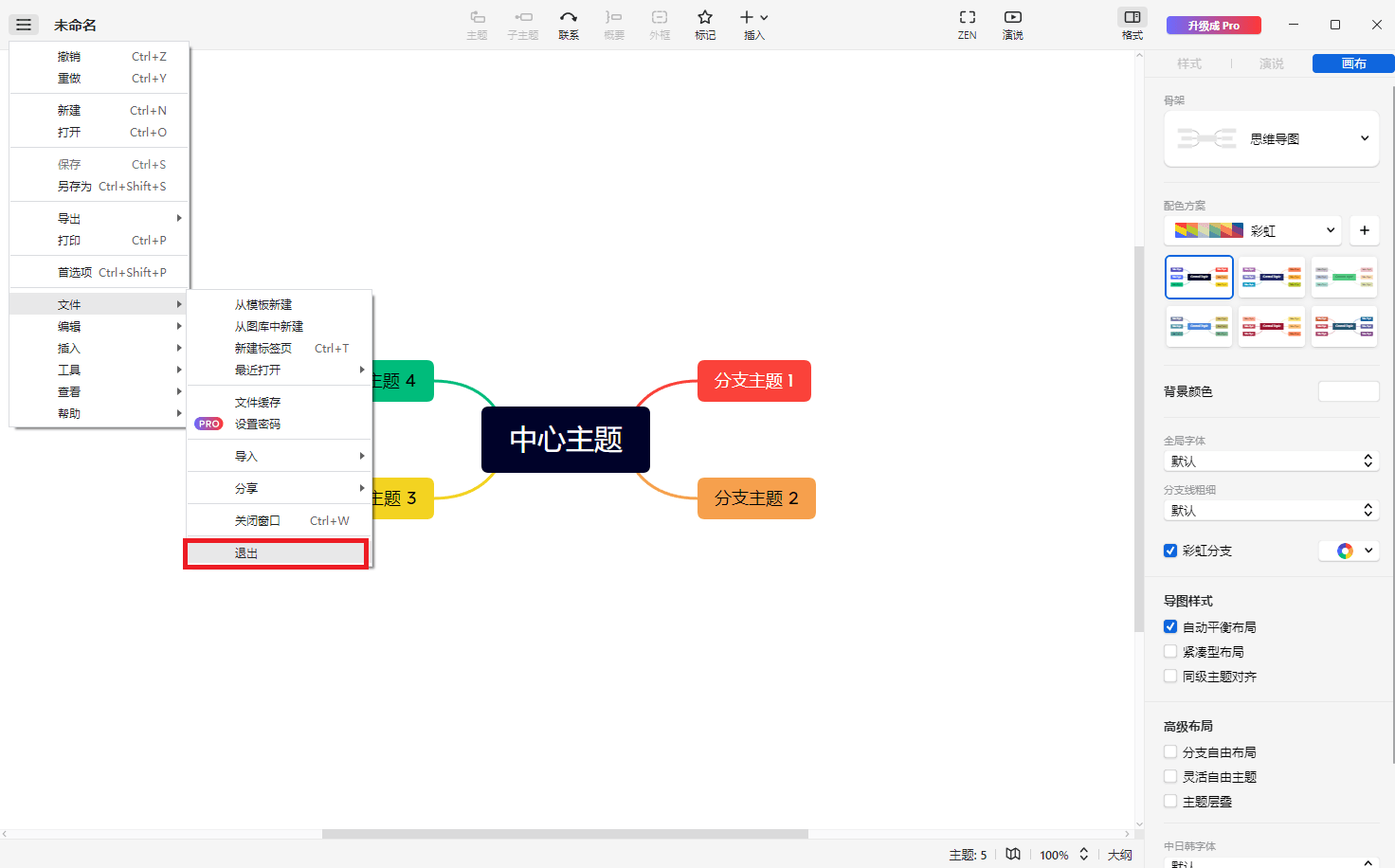Select the 分支主题 2 node
The width and height of the screenshot is (1395, 868).
coord(756,498)
